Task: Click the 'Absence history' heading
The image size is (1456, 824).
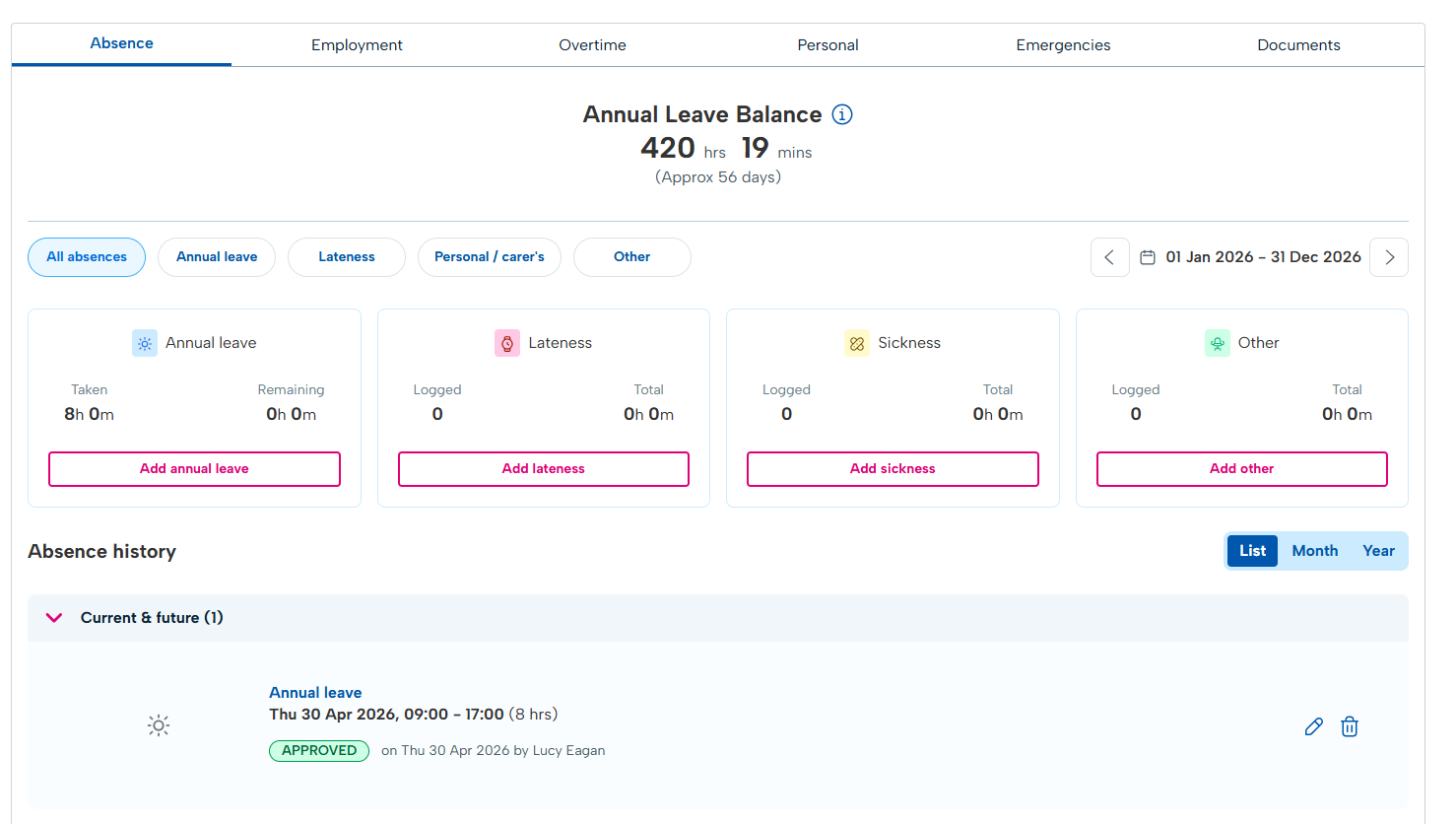Action: (101, 552)
